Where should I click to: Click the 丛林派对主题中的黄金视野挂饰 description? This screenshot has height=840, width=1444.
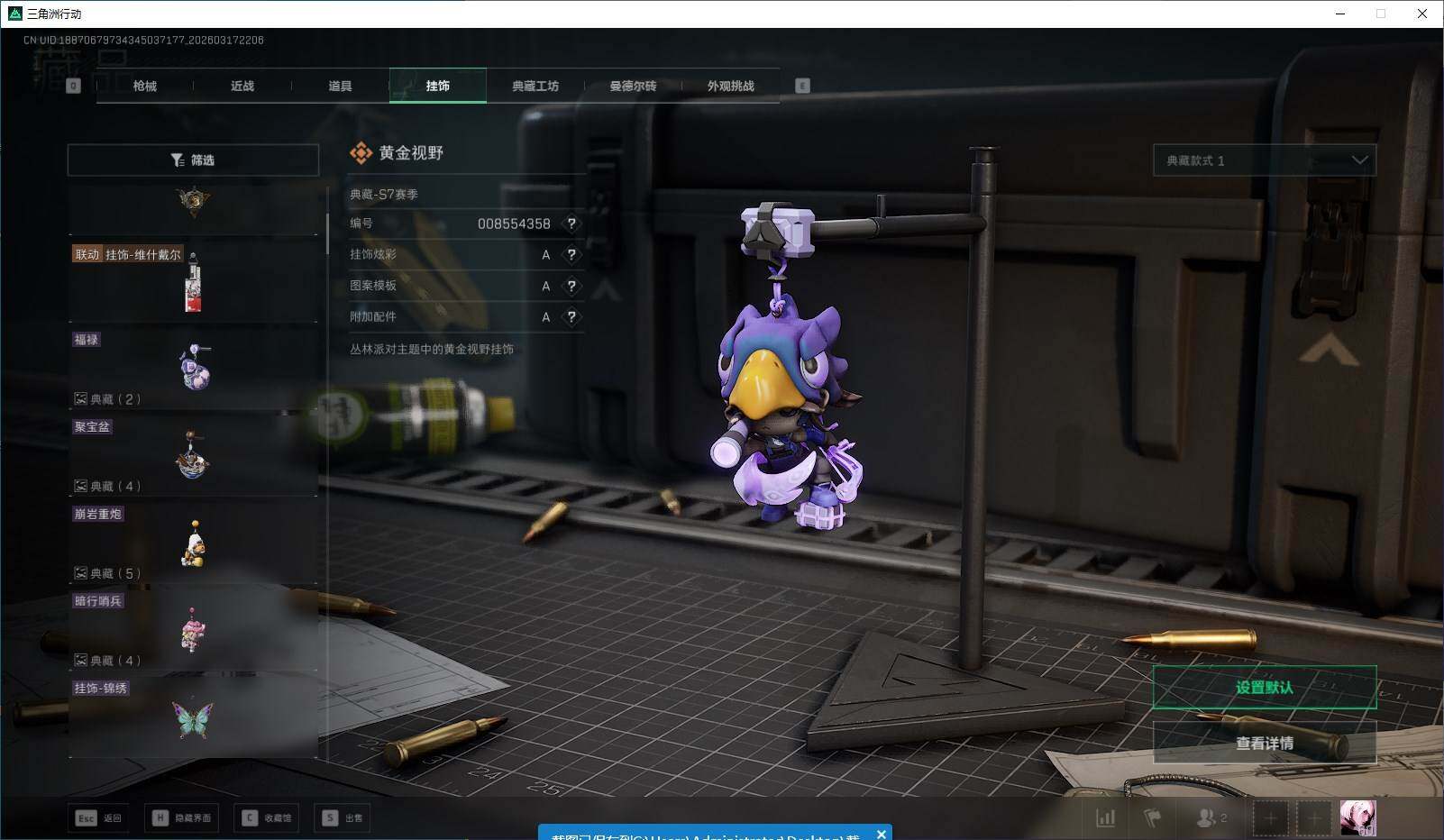(x=432, y=349)
